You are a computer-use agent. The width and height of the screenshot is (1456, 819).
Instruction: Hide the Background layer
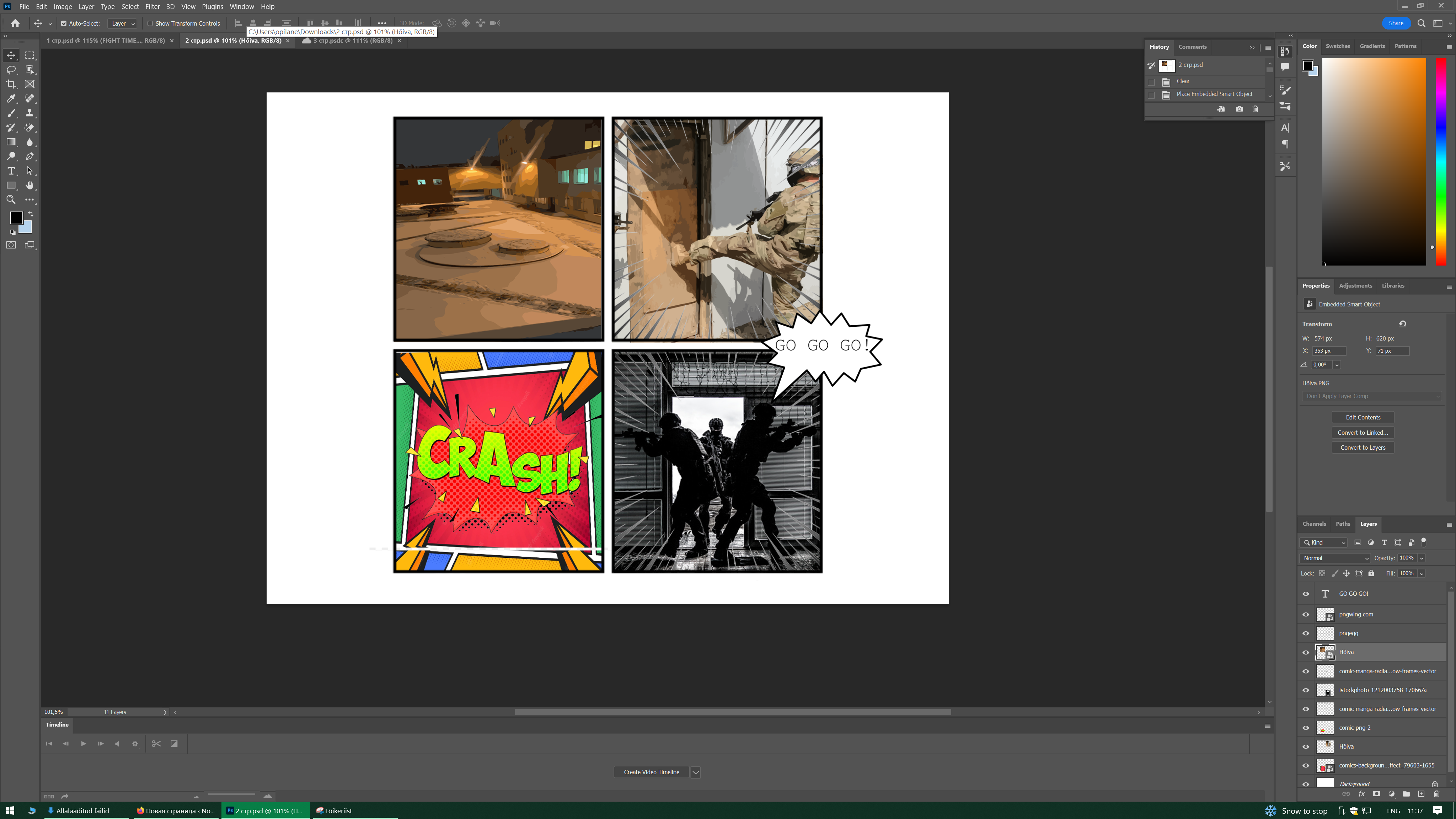click(1306, 785)
